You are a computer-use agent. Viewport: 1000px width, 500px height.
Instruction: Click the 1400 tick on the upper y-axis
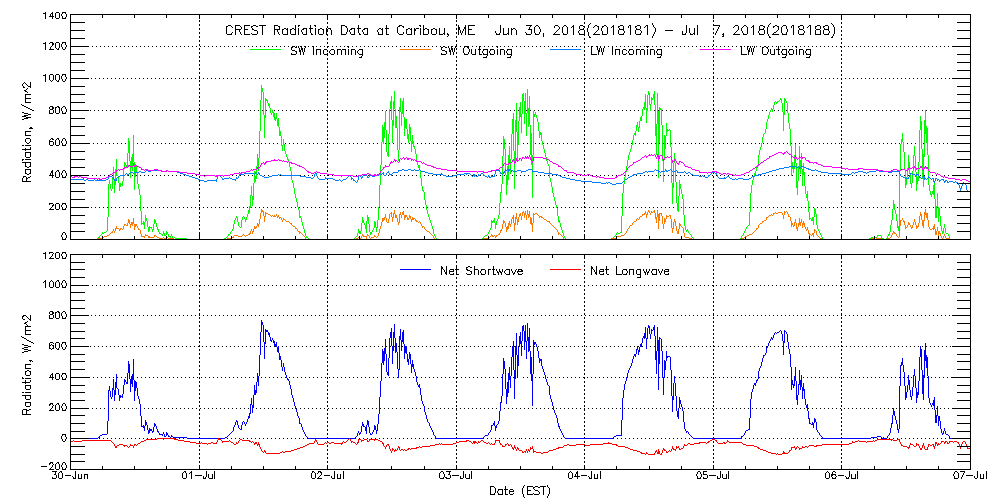tap(54, 18)
